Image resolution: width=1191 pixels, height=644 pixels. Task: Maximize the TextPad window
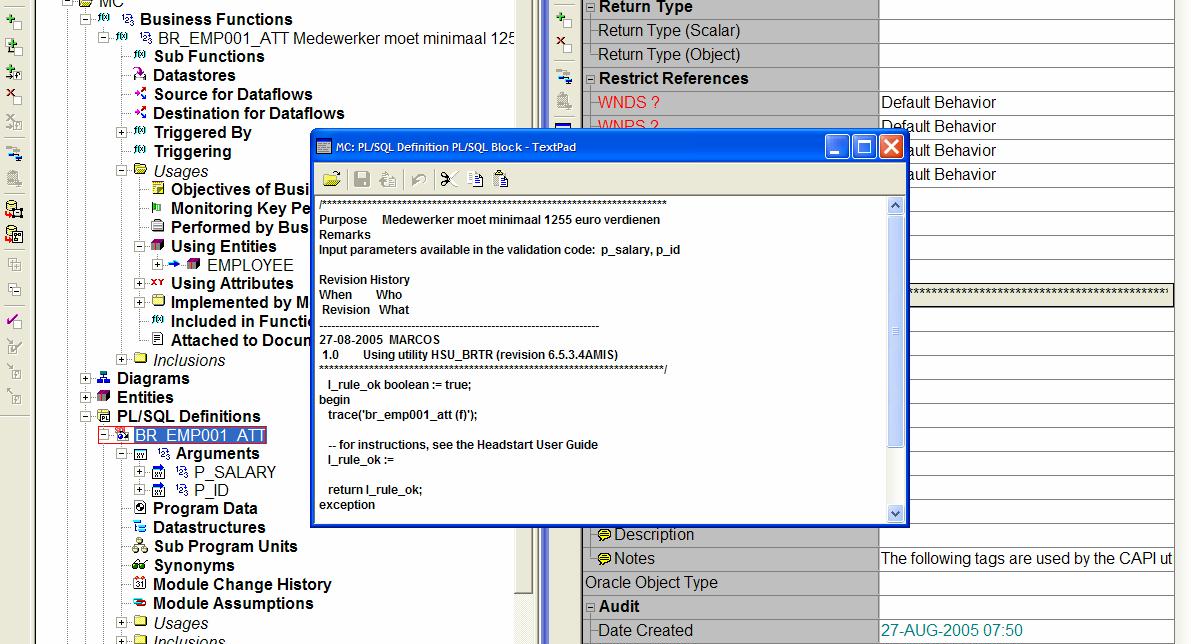click(x=864, y=147)
